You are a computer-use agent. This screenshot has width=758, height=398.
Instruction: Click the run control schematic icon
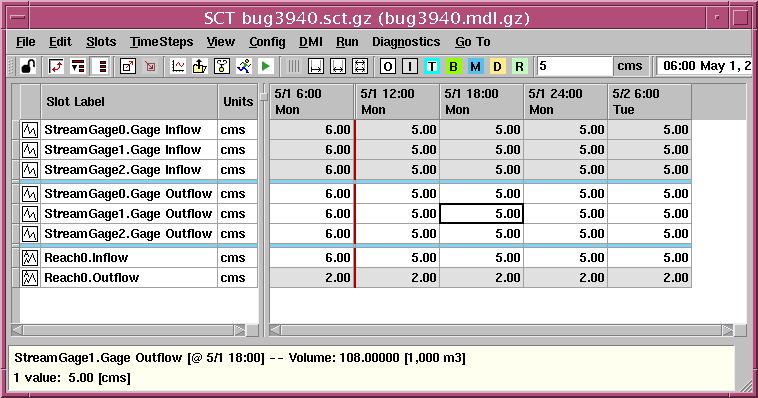[222, 66]
